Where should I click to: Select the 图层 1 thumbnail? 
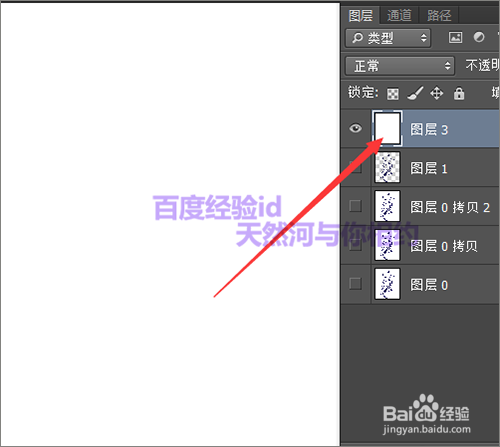(x=387, y=167)
